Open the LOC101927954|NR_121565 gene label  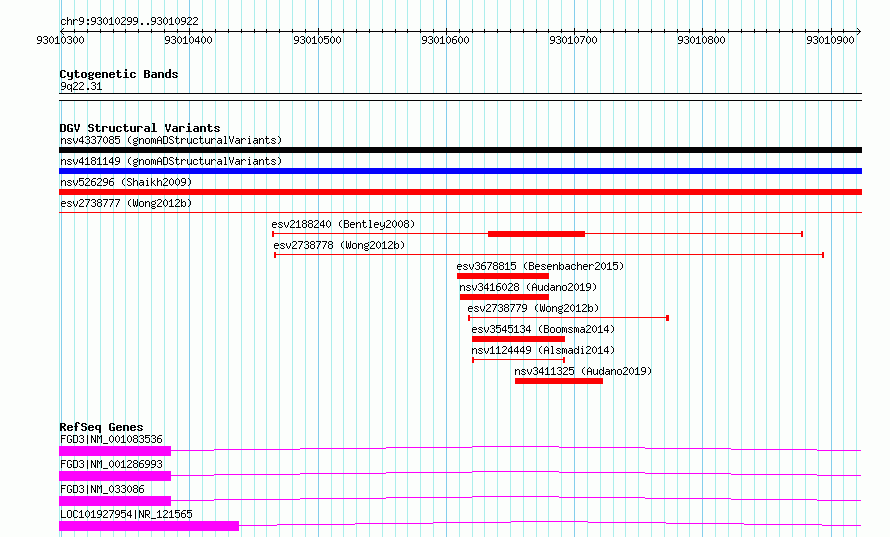[126, 514]
